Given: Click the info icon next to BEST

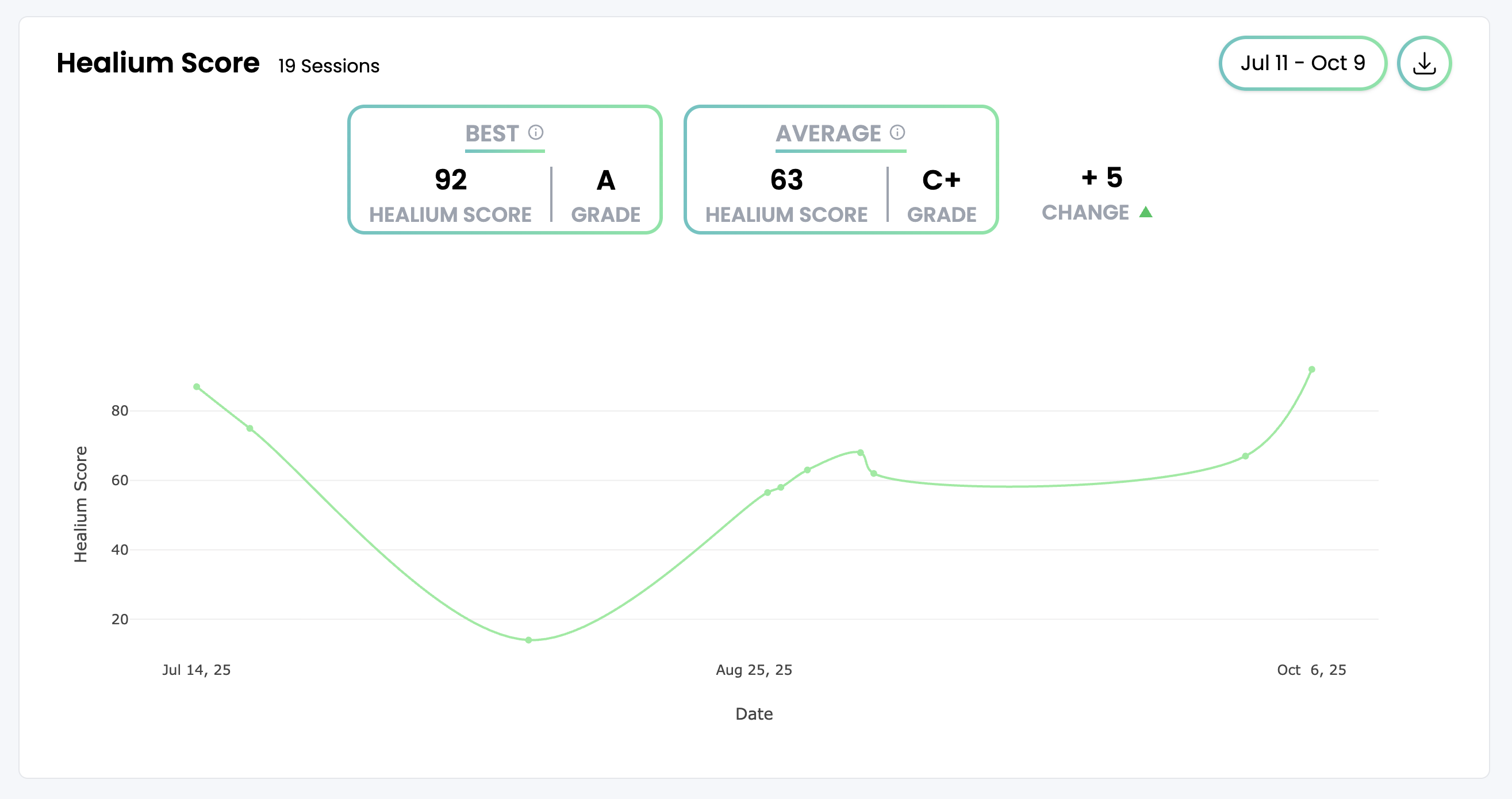Looking at the screenshot, I should tap(535, 132).
